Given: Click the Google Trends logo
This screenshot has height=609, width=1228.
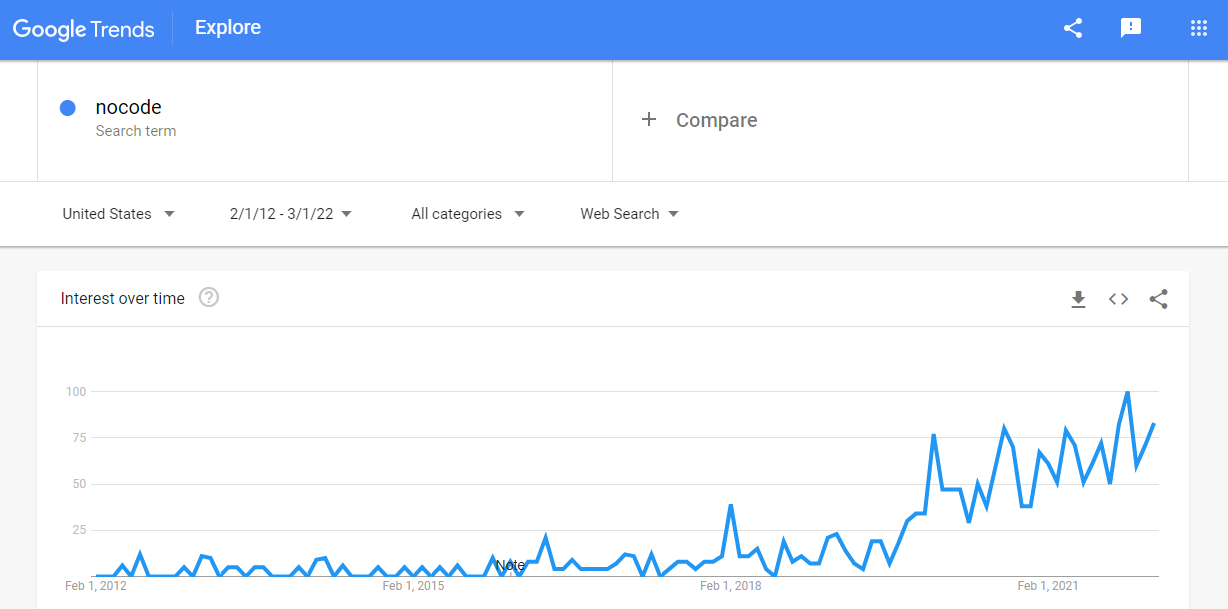Looking at the screenshot, I should (x=83, y=29).
